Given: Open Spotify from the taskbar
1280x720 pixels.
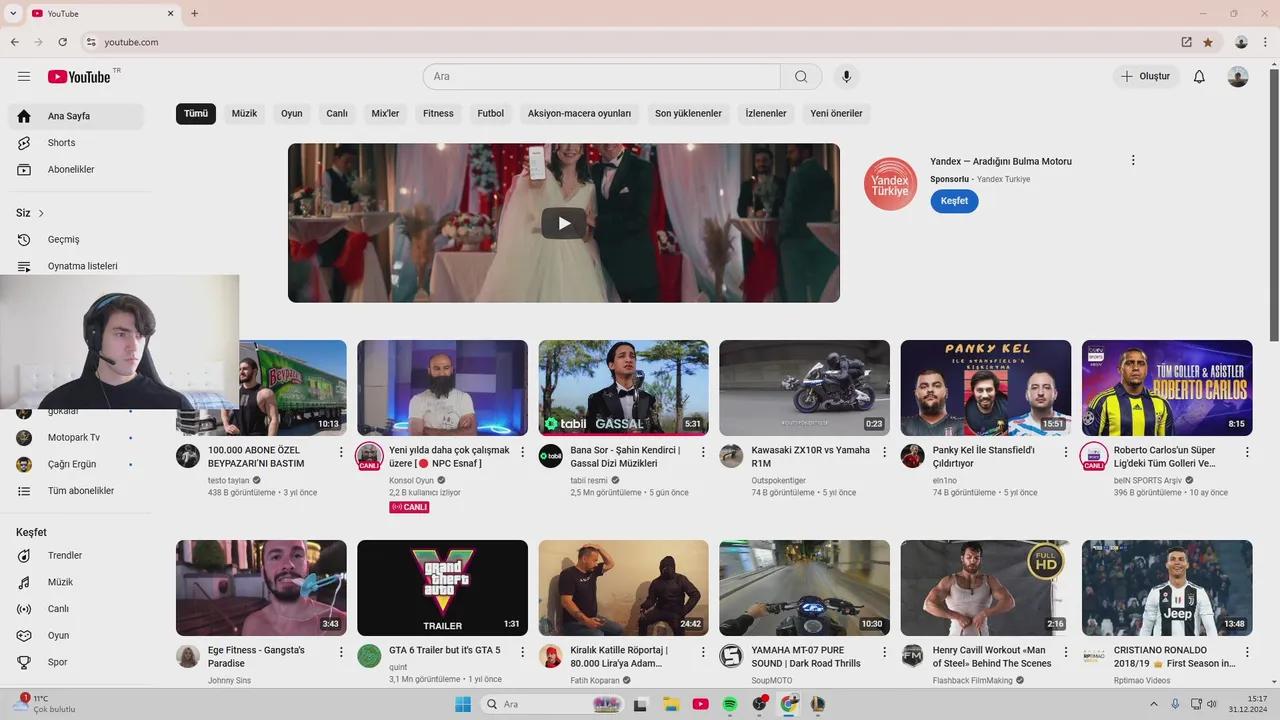Looking at the screenshot, I should 730,704.
